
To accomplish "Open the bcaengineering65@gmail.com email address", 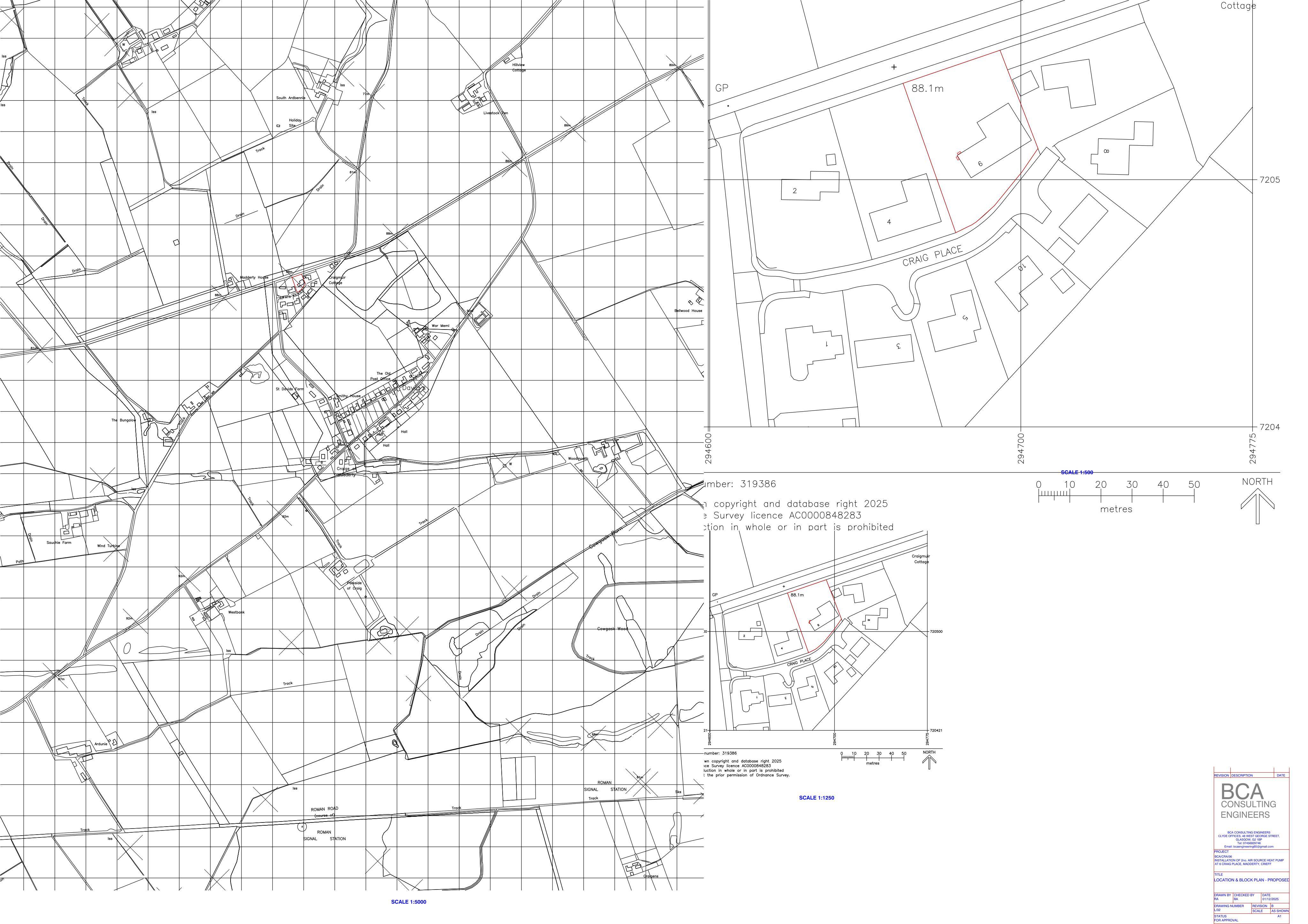I will (1253, 846).
